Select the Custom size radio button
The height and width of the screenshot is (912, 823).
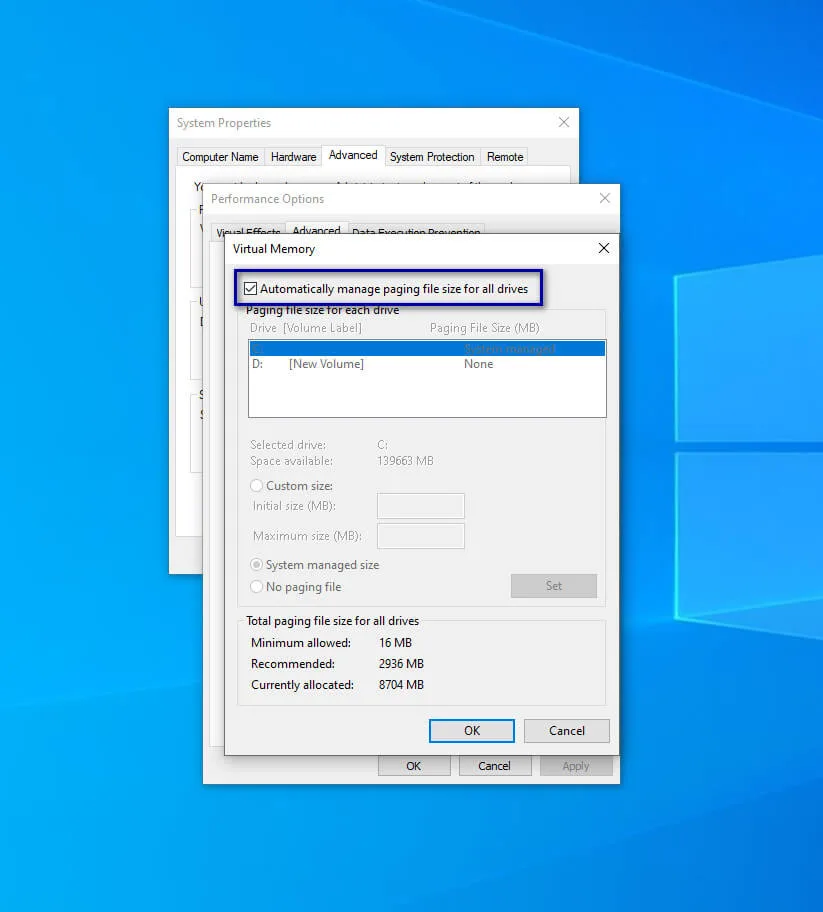(256, 486)
